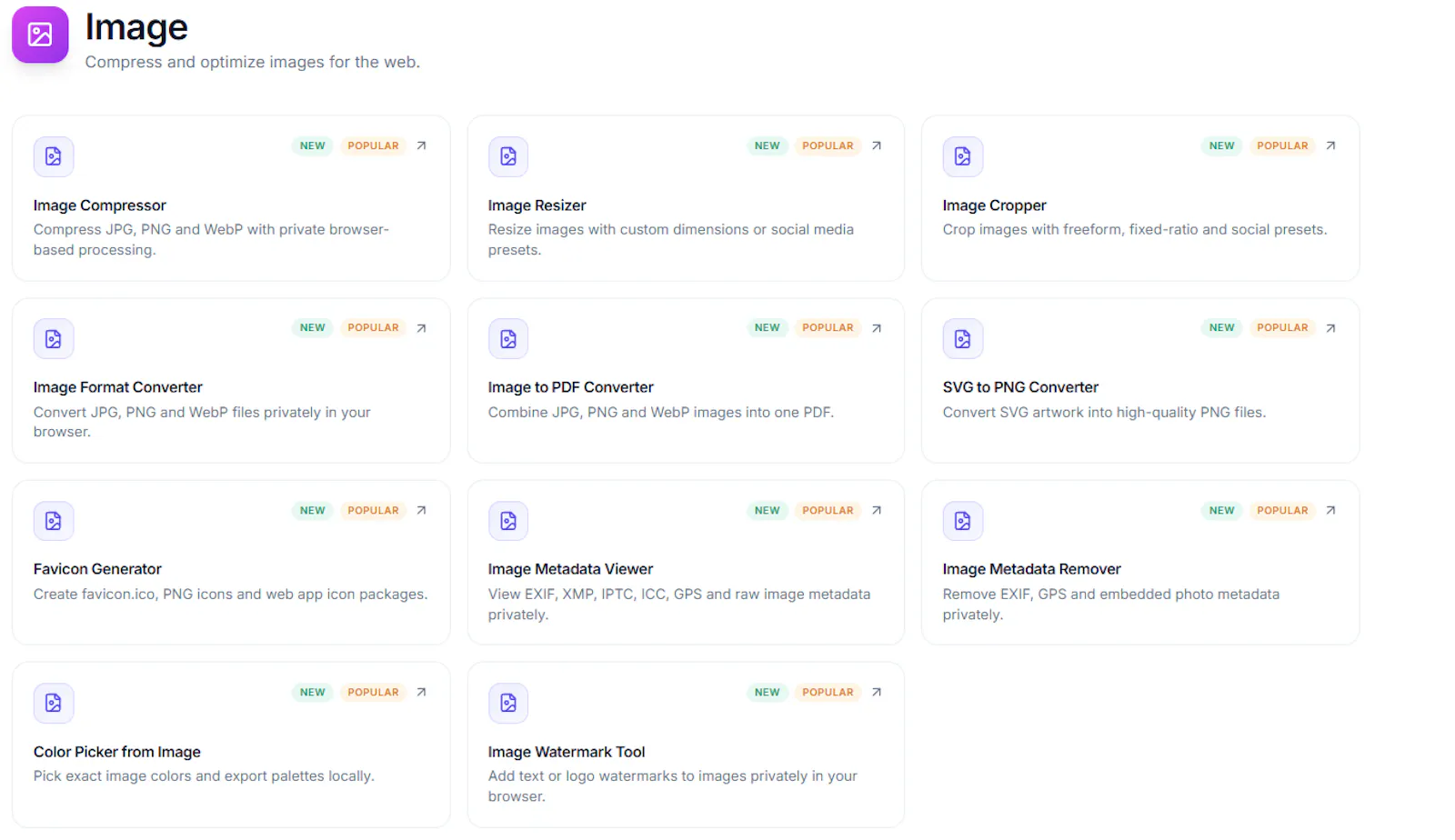Open Image Format Converter via its arrow icon
The height and width of the screenshot is (840, 1455).
click(421, 328)
